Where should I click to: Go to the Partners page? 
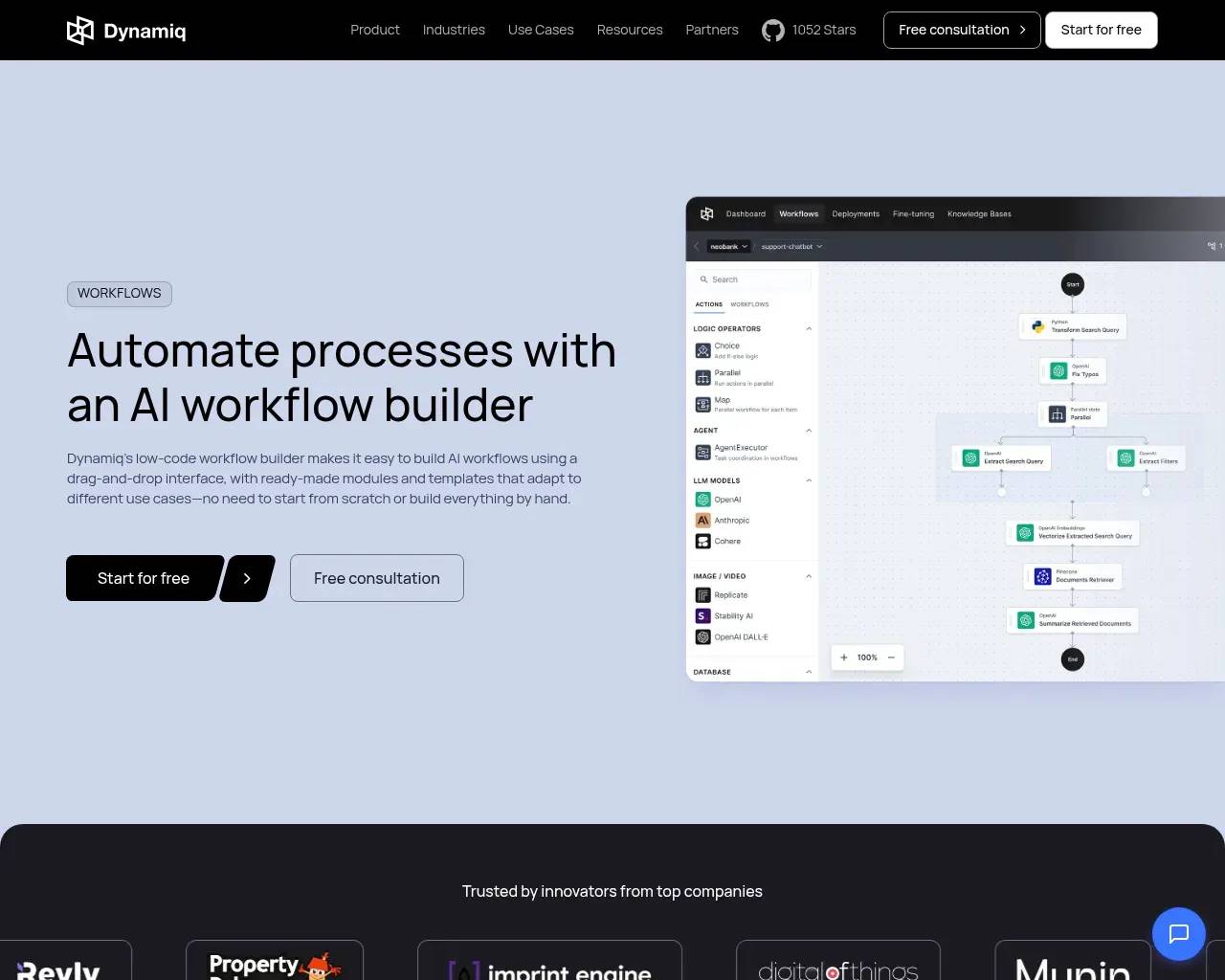[712, 31]
